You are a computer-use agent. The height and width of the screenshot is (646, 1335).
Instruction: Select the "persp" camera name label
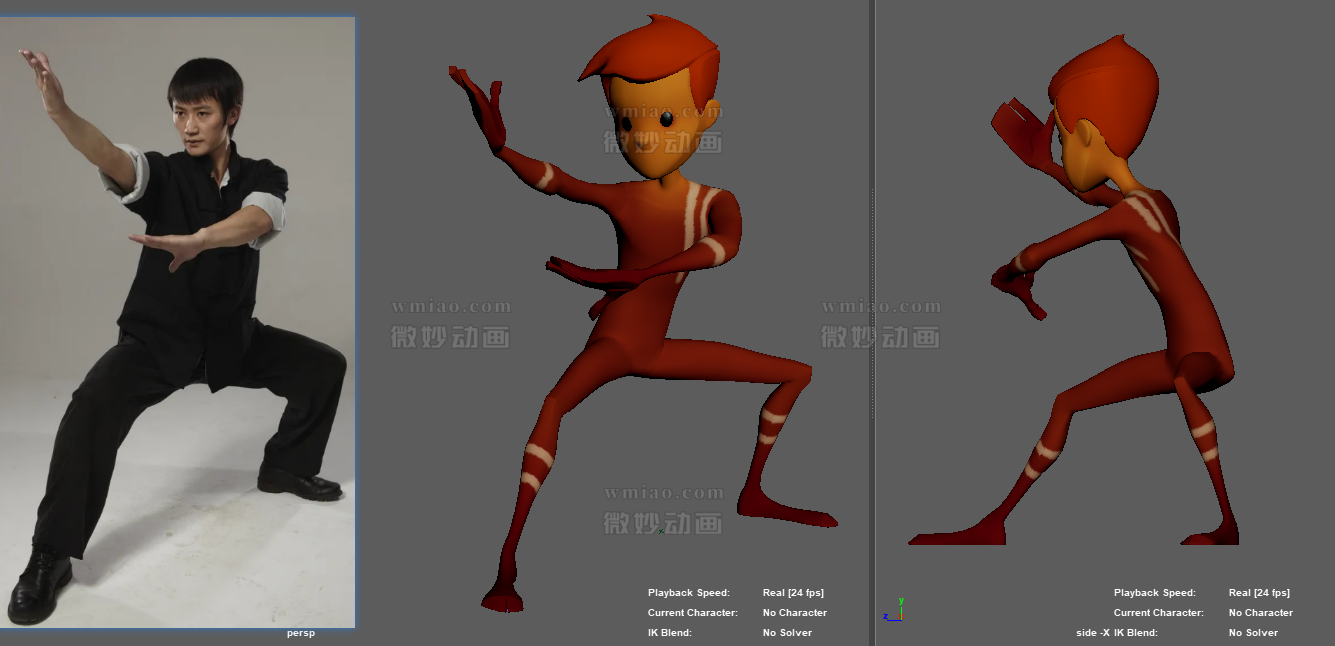pyautogui.click(x=300, y=633)
